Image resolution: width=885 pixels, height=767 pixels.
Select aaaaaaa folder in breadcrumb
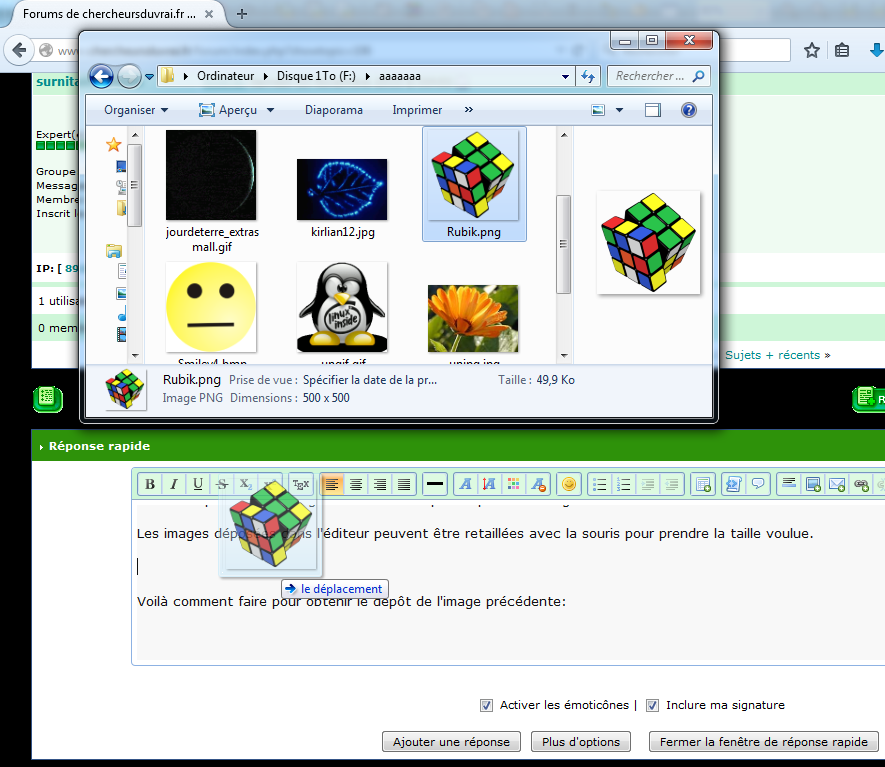[400, 76]
